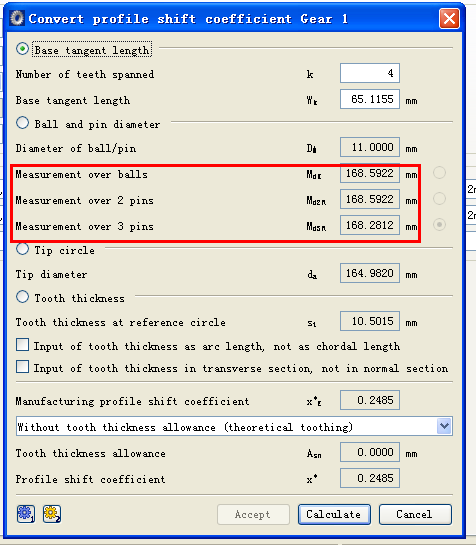Click the yellow gear 2 icon
This screenshot has width=476, height=545.
[52, 514]
